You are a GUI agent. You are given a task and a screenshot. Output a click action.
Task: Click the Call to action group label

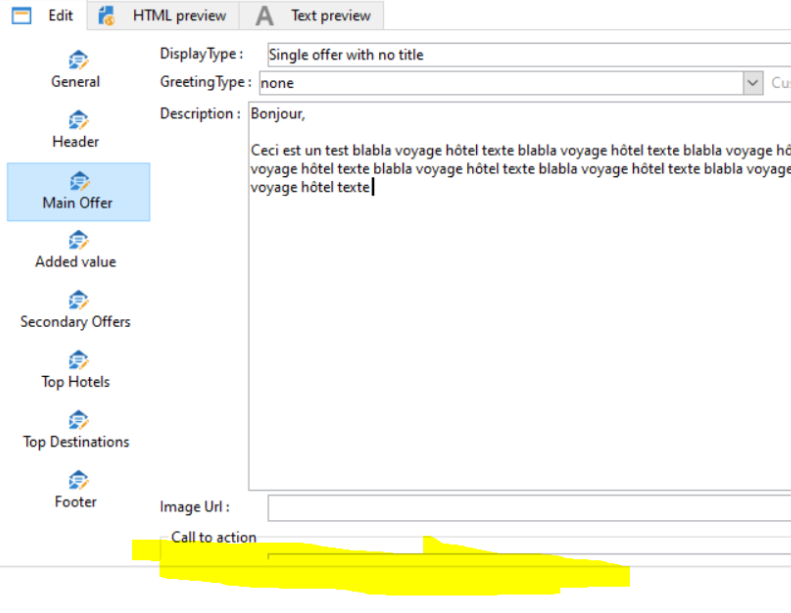214,537
